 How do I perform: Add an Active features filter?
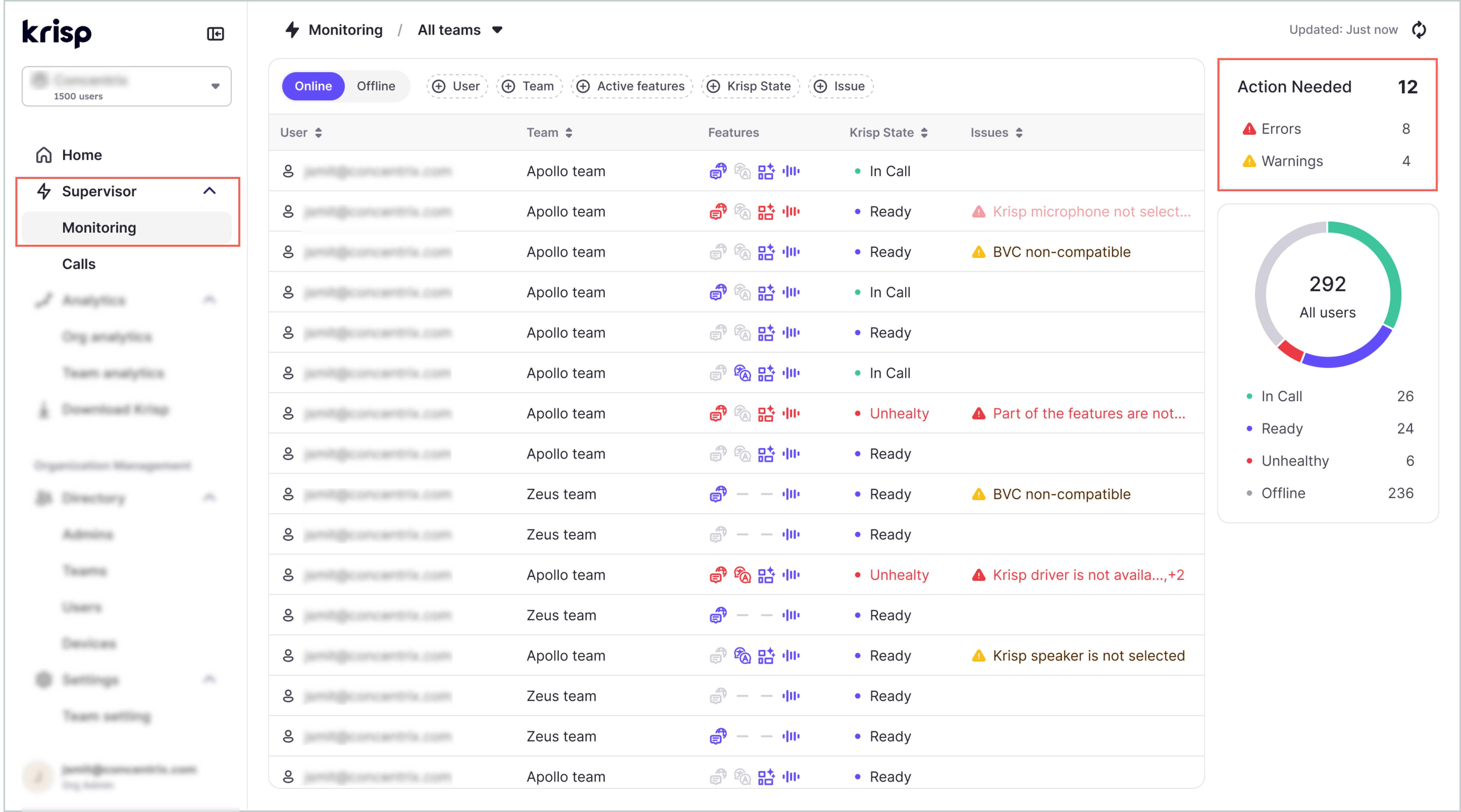click(632, 86)
